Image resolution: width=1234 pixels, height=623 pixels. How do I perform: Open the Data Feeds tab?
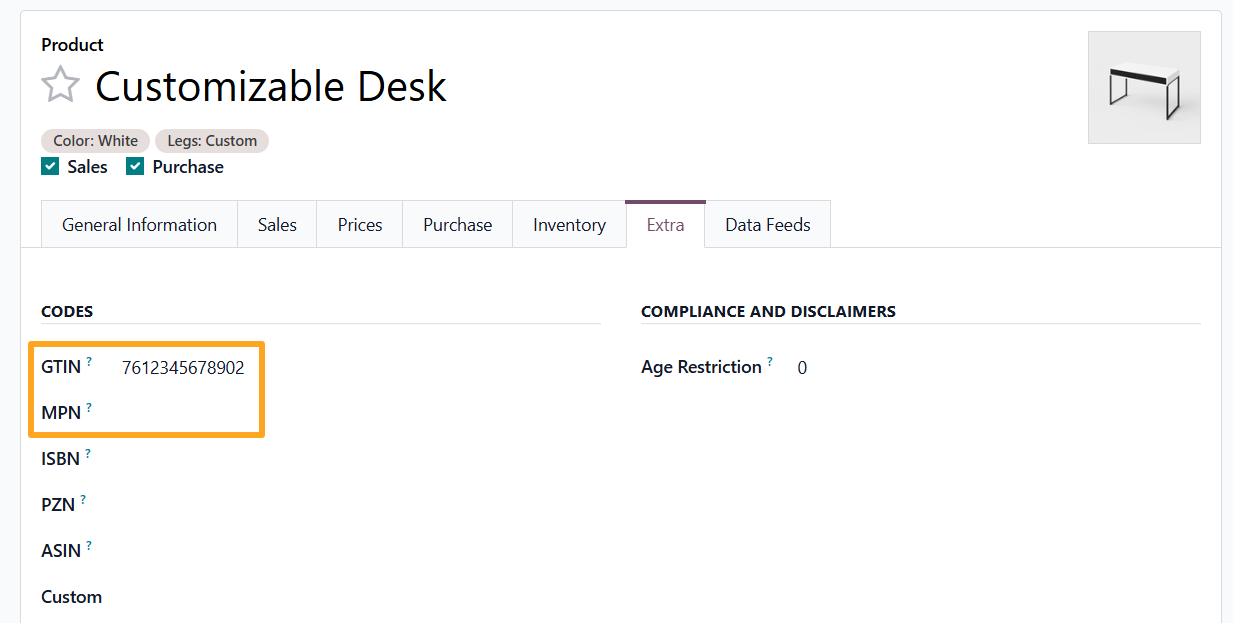[768, 224]
